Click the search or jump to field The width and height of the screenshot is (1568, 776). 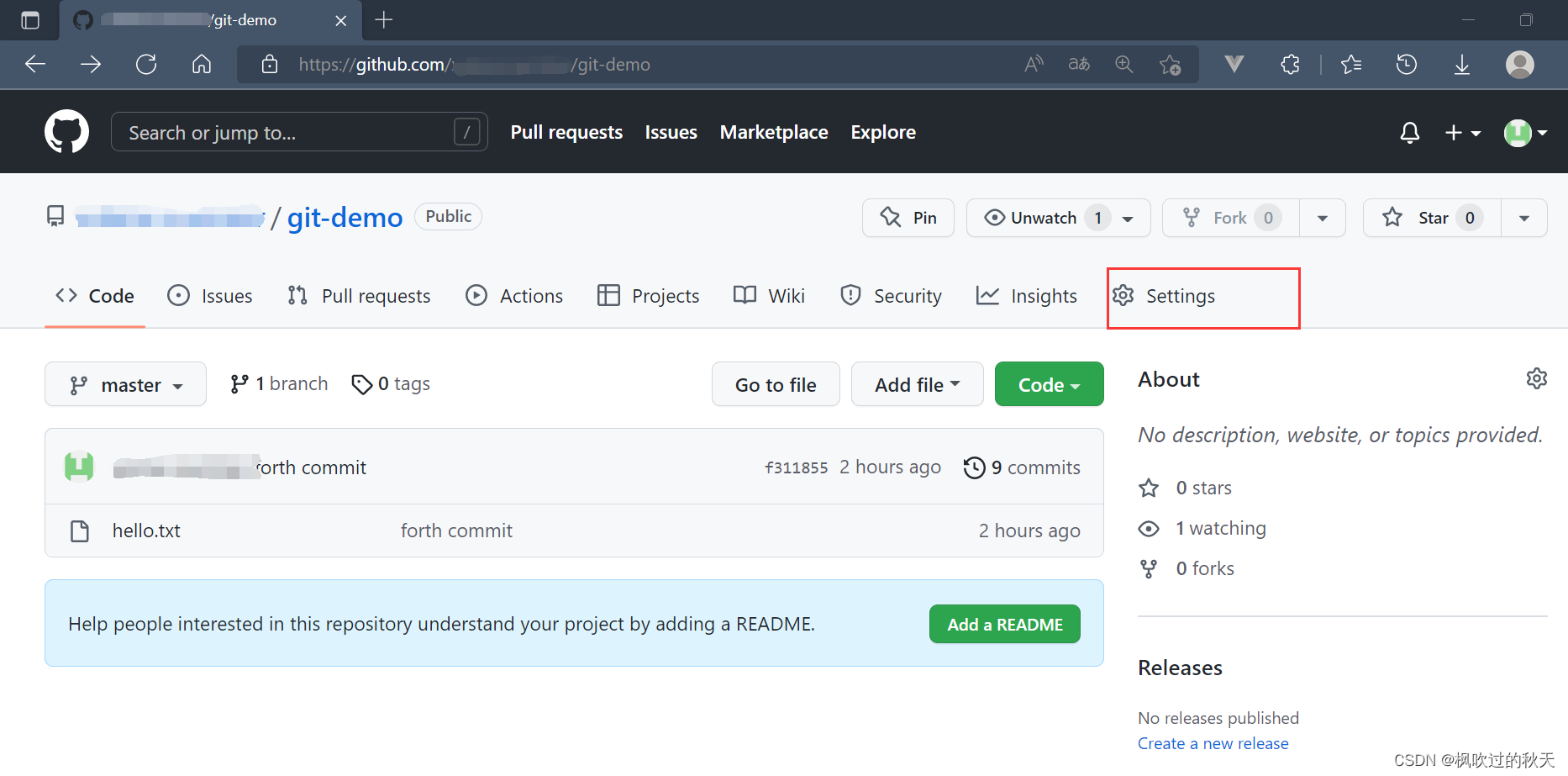click(x=299, y=132)
